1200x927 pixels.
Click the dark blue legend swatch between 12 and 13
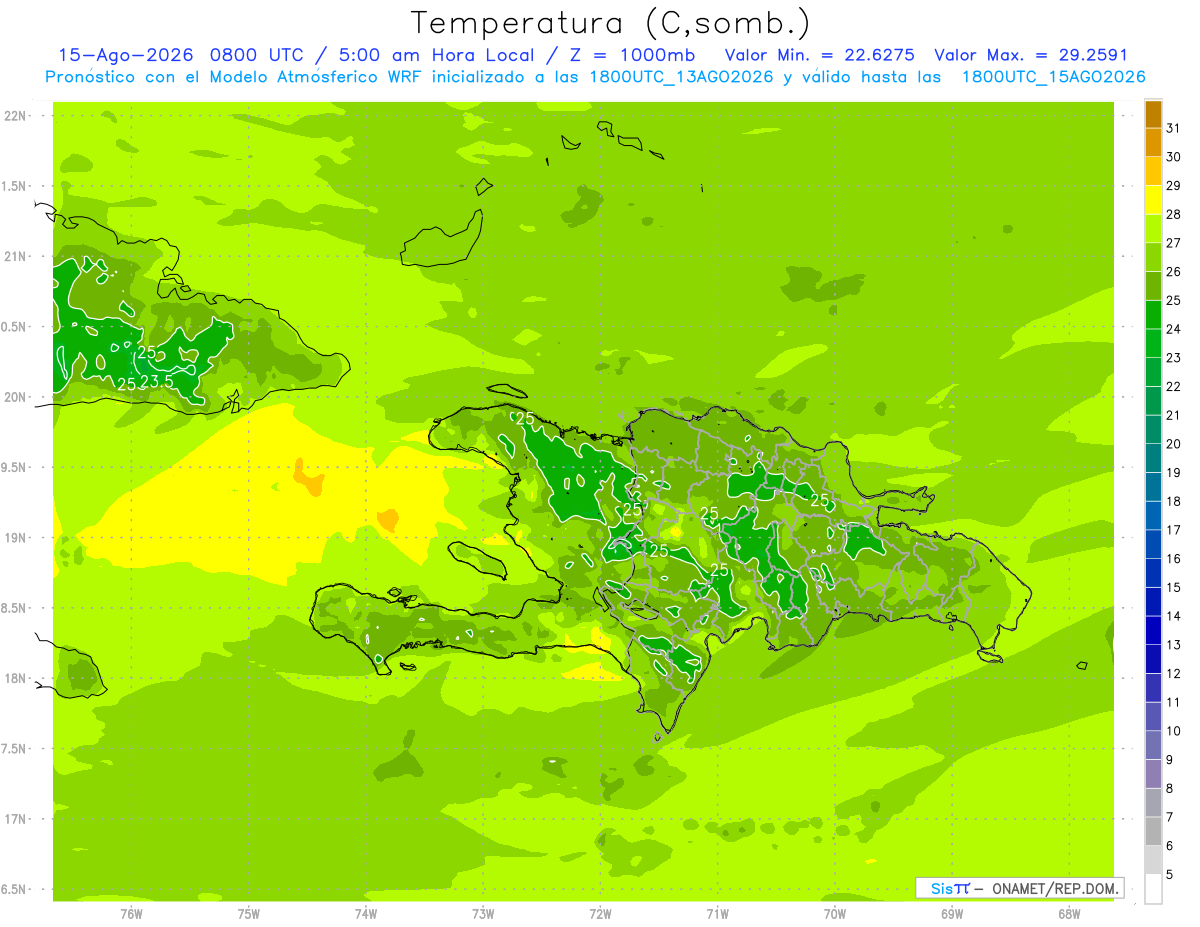coord(1153,659)
